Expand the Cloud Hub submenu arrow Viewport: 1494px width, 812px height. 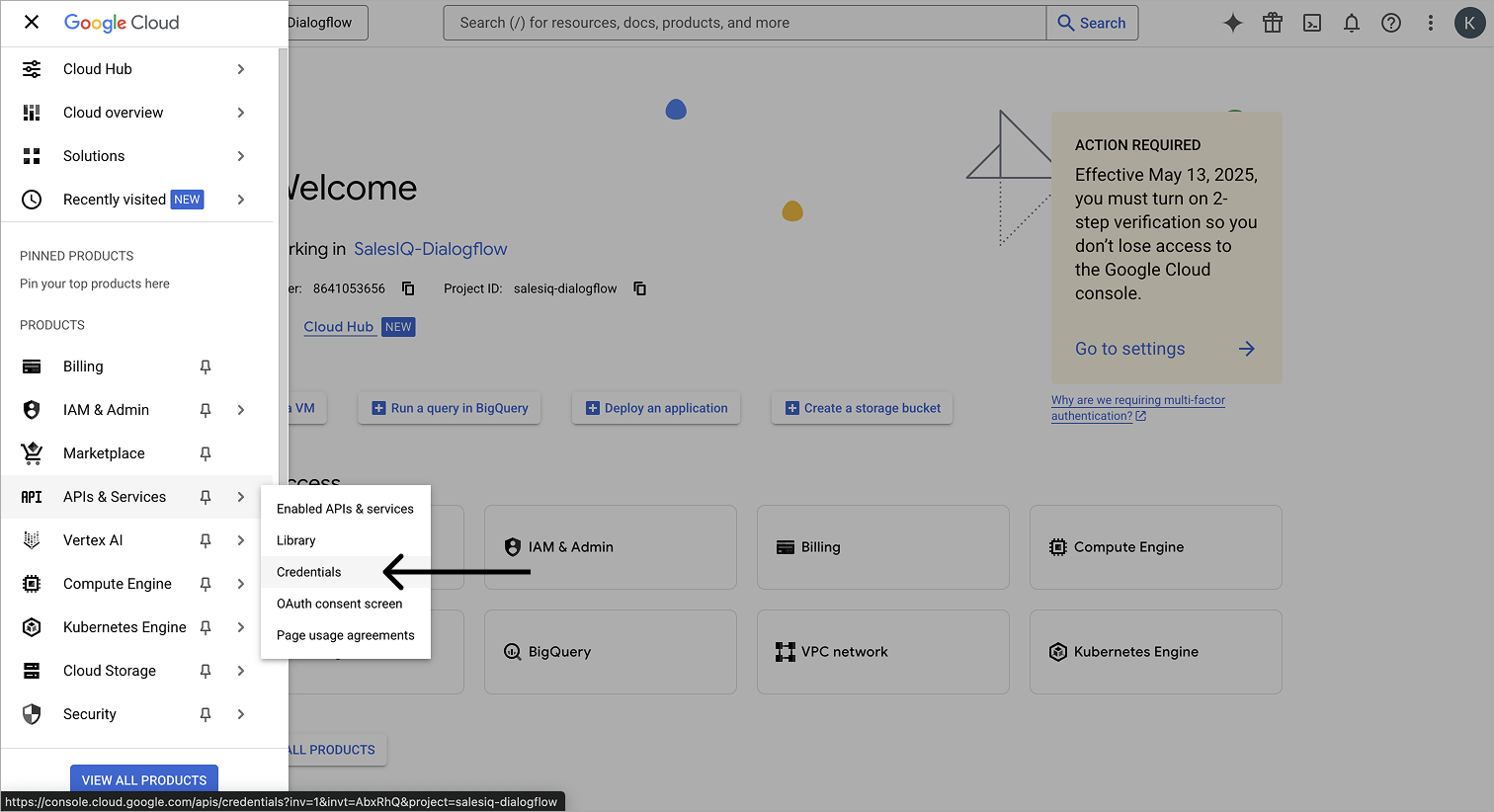[x=241, y=69]
